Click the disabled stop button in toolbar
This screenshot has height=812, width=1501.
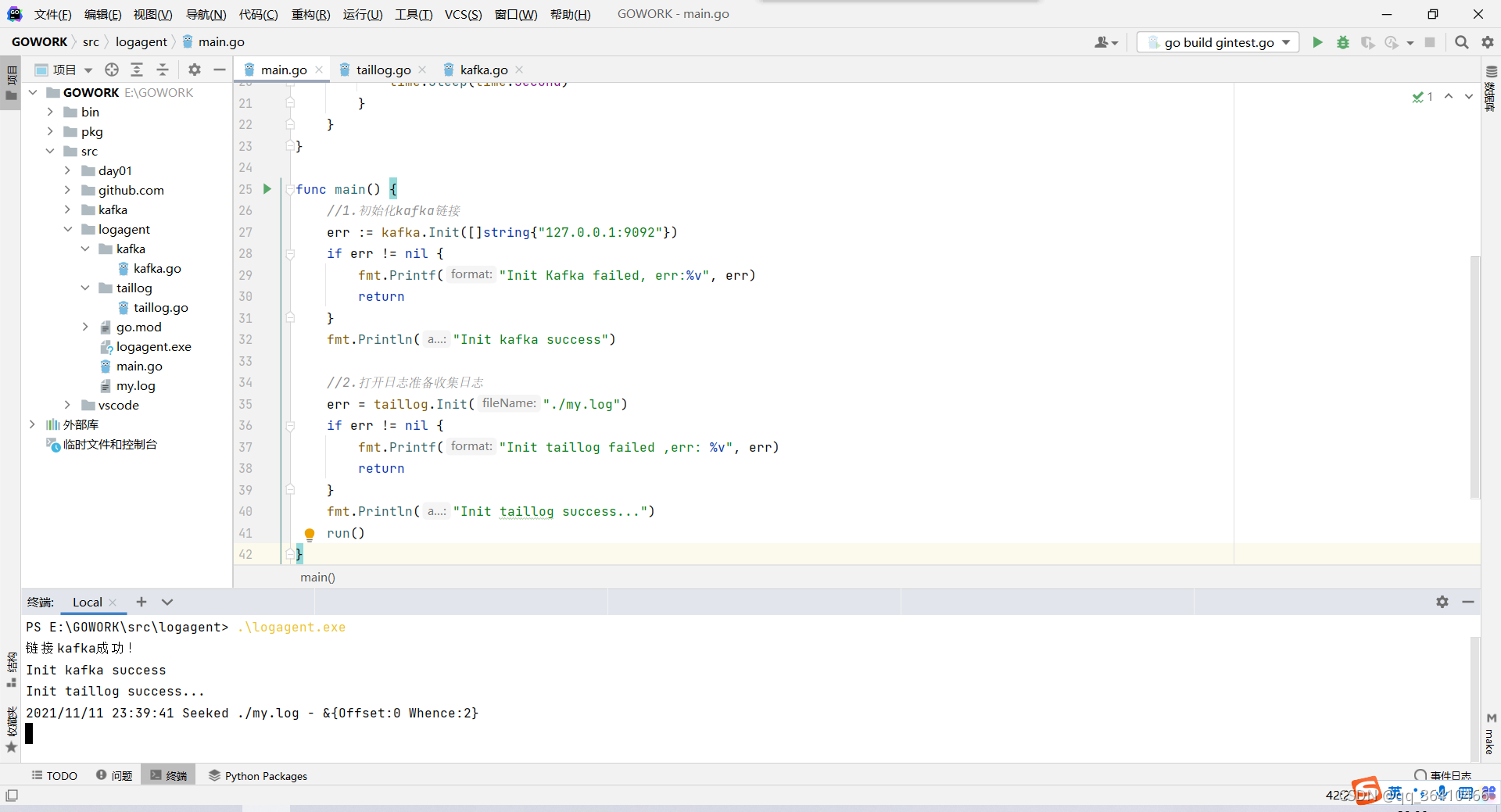[x=1430, y=42]
